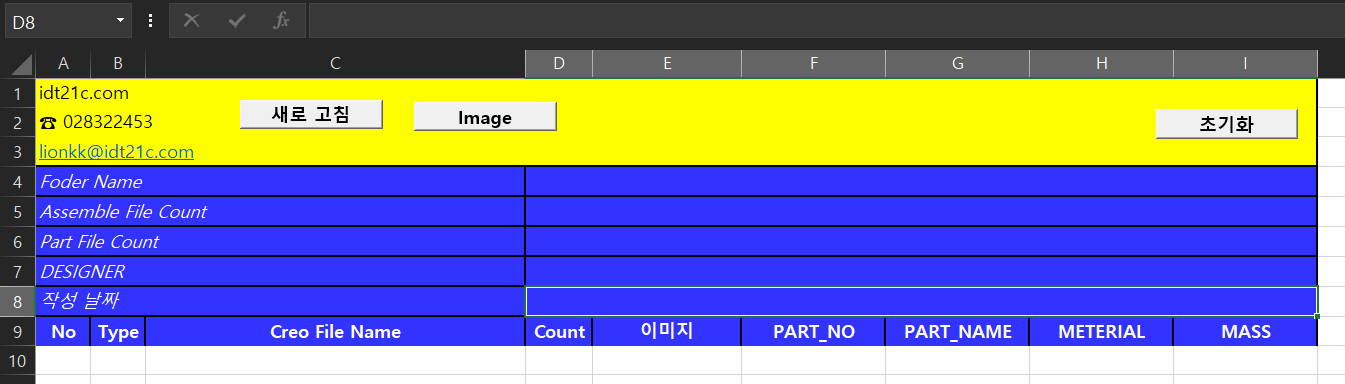Click the value cell beside Foder Name
Viewport: 1345px width, 384px height.
point(921,182)
